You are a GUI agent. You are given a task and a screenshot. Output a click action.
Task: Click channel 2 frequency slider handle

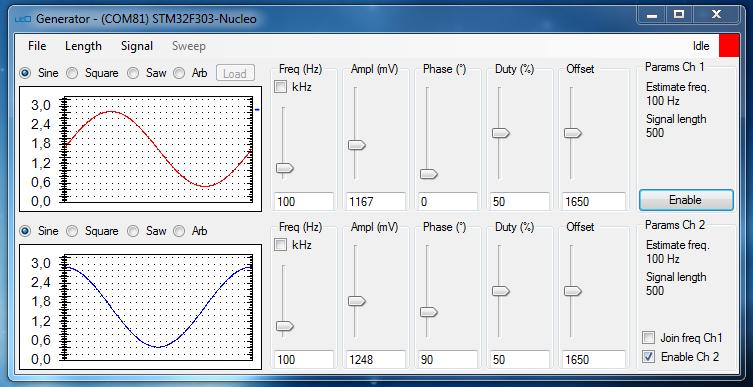[x=284, y=327]
